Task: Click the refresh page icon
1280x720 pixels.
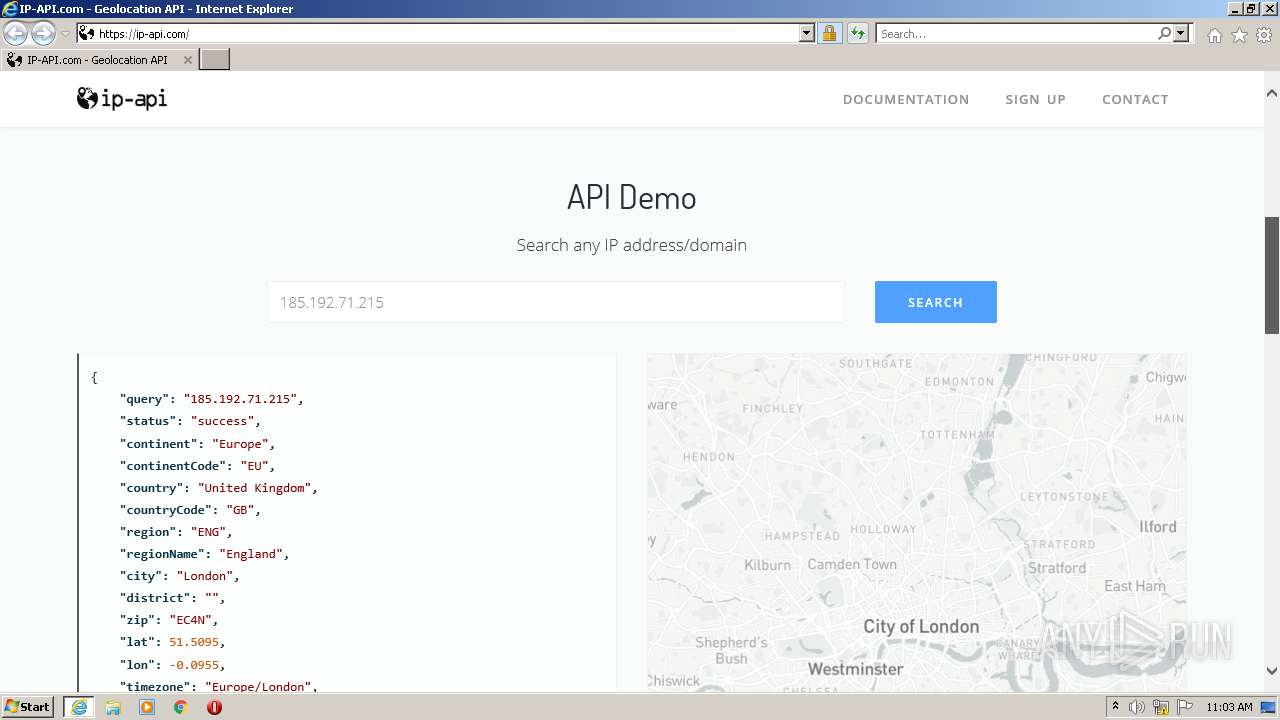Action: (858, 33)
